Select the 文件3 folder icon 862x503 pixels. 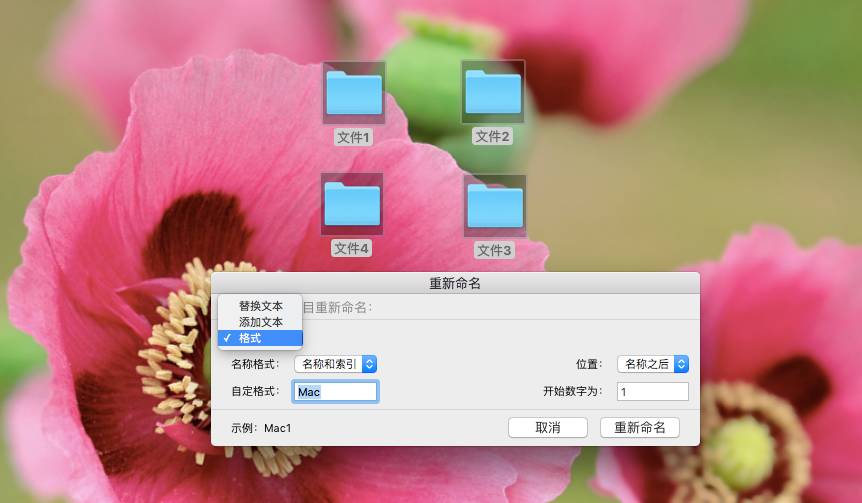[x=493, y=206]
